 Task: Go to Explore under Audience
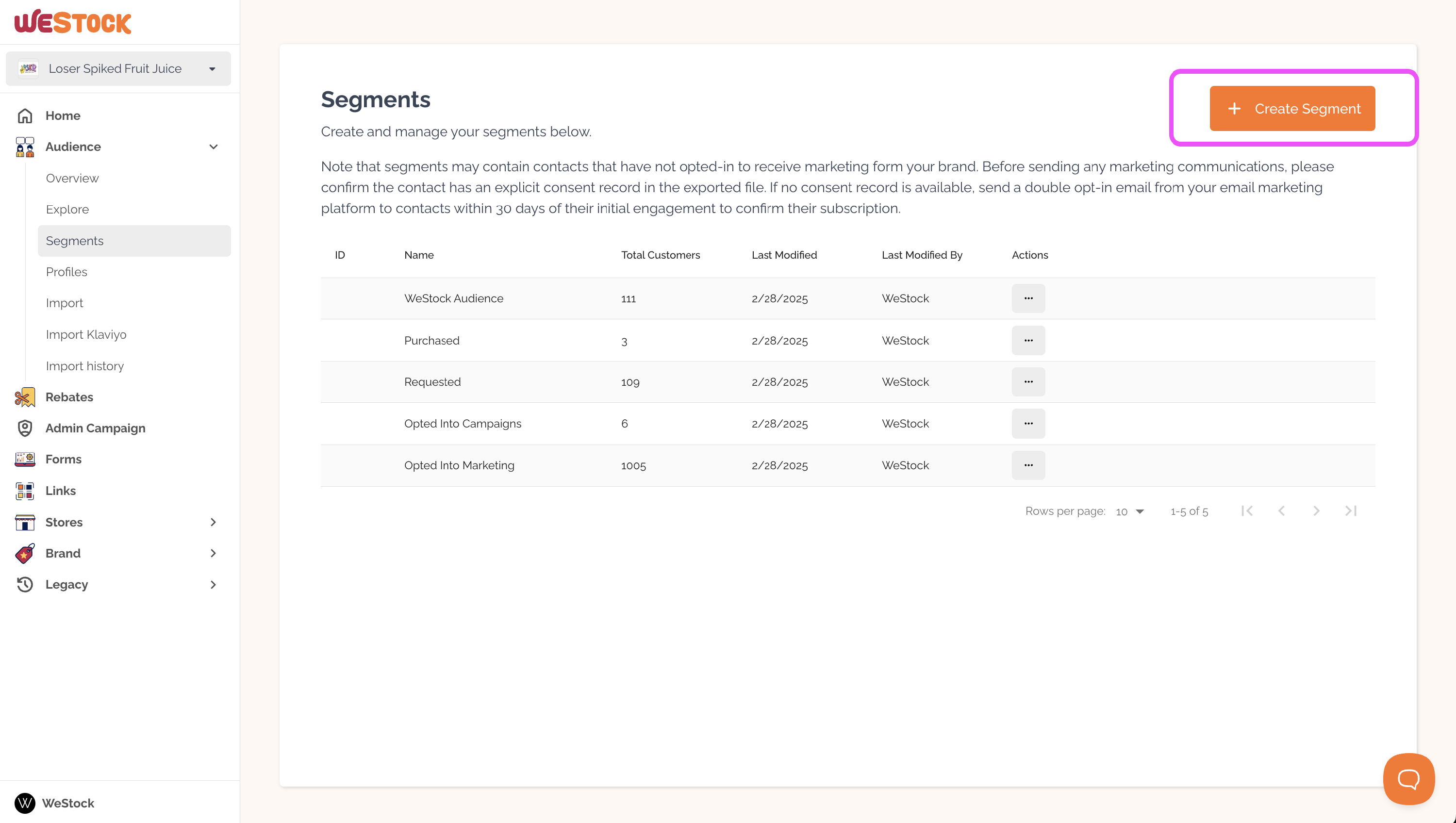67,209
